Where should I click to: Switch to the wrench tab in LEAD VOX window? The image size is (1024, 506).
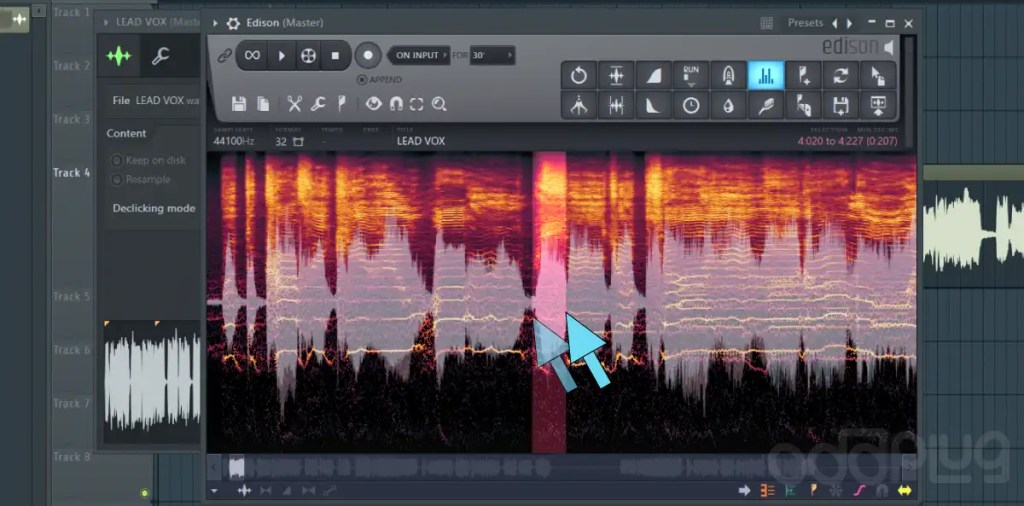pos(160,57)
